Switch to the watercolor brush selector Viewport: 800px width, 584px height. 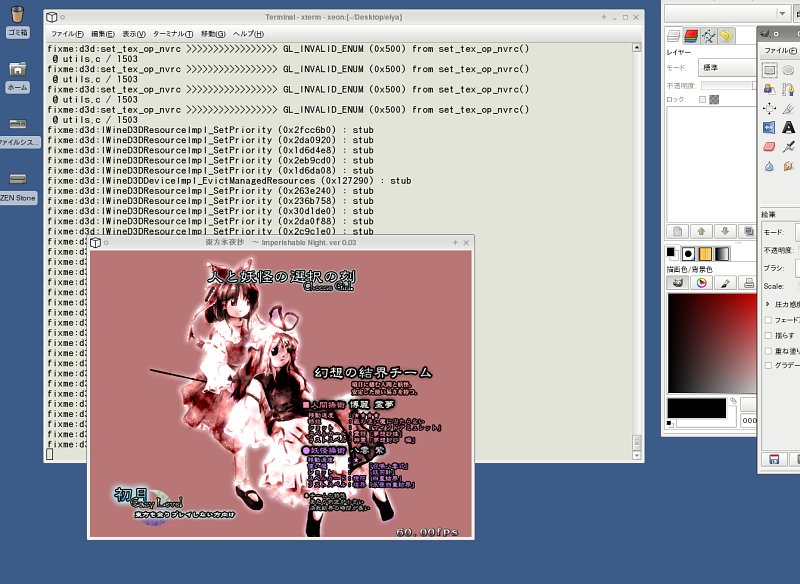726,283
